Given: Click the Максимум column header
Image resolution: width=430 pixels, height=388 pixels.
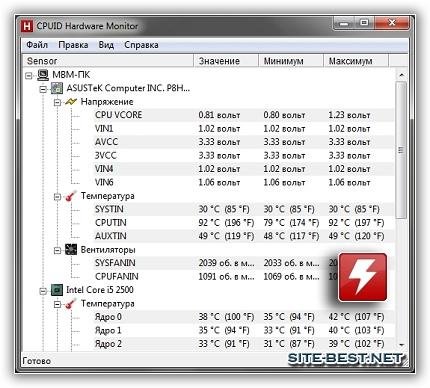Looking at the screenshot, I should tap(355, 61).
